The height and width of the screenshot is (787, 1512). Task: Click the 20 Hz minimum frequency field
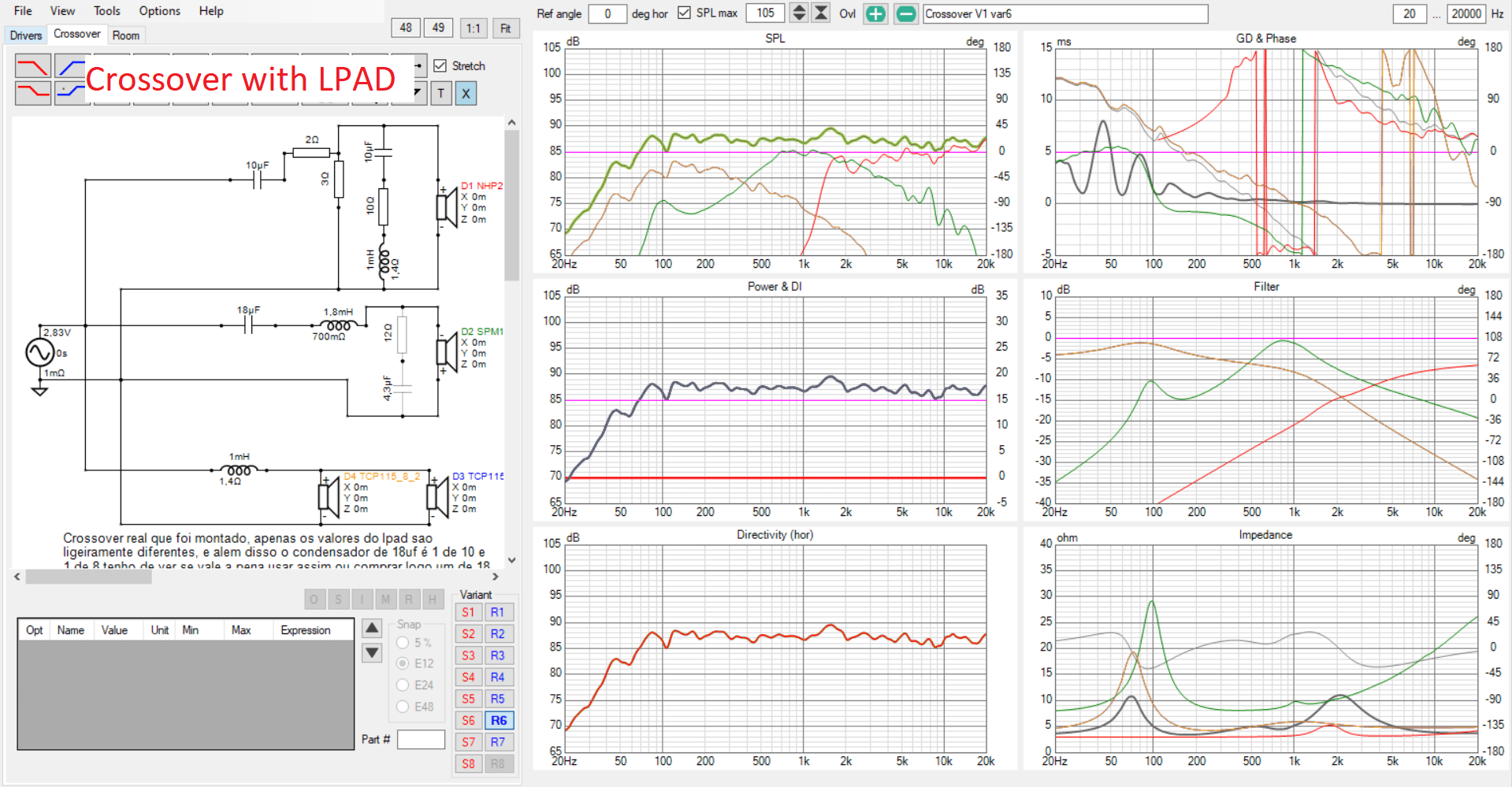tap(1410, 13)
